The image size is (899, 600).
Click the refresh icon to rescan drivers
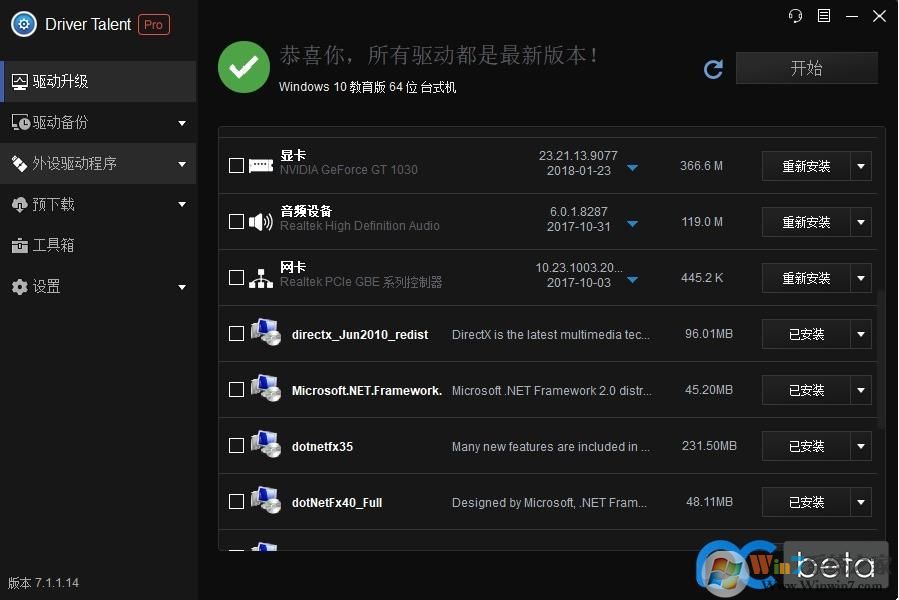tap(713, 69)
